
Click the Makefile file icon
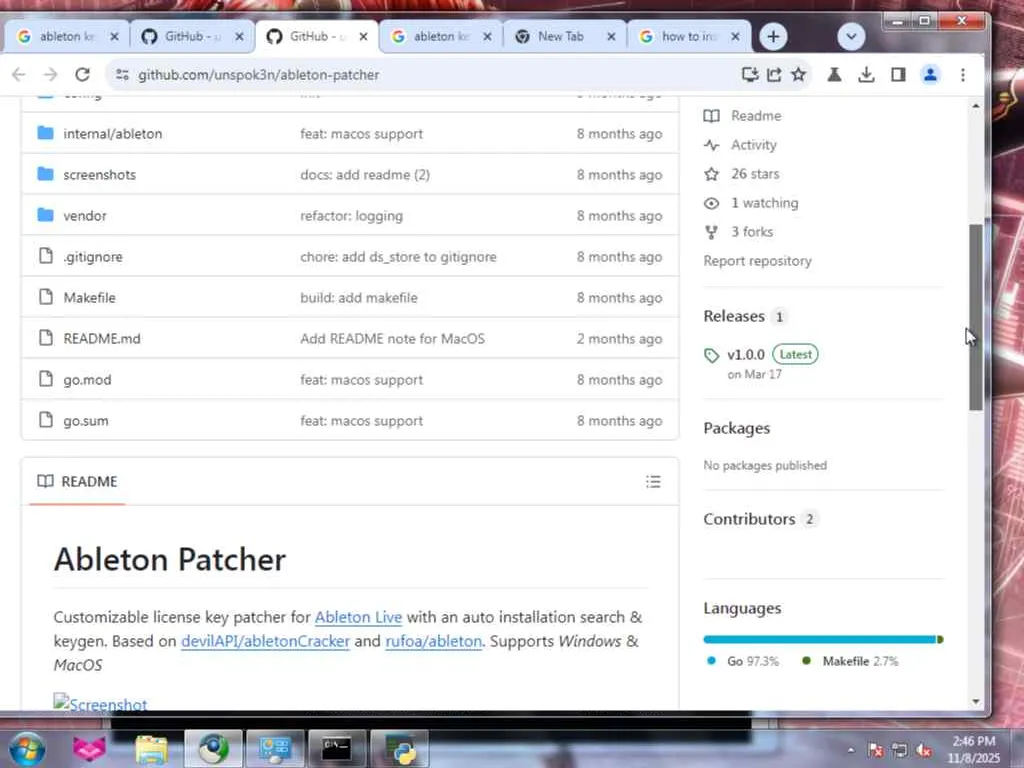(46, 297)
